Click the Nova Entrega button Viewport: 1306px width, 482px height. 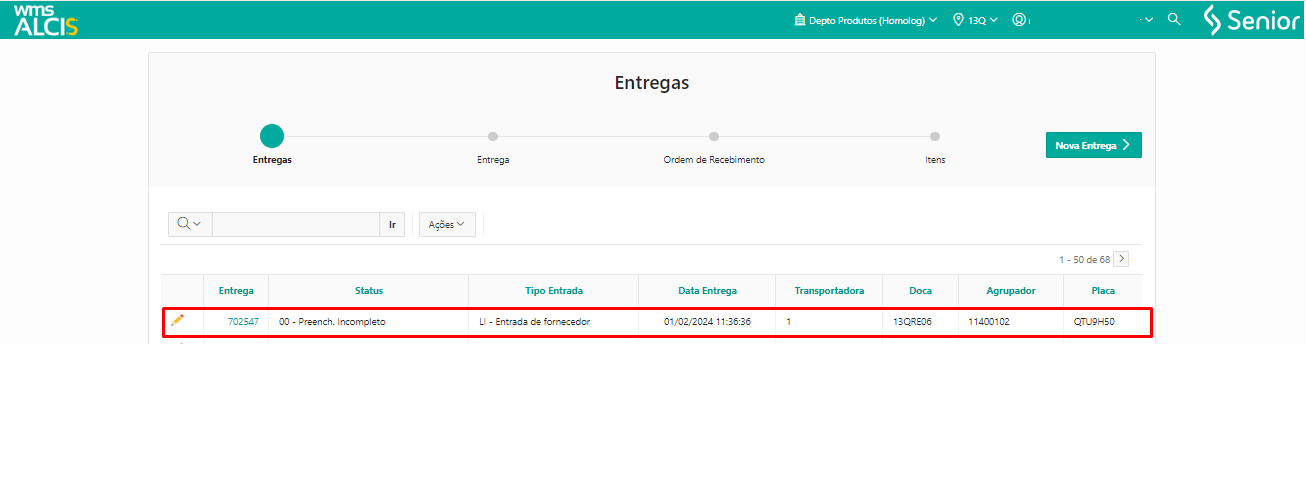[1094, 145]
